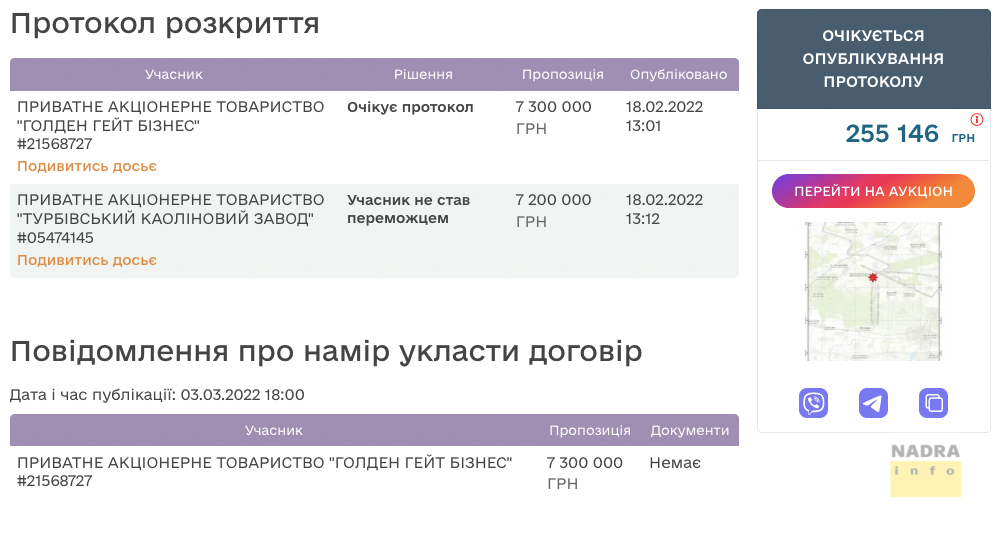Image resolution: width=999 pixels, height=533 pixels.
Task: Click the Опубліковано column header
Action: click(678, 75)
